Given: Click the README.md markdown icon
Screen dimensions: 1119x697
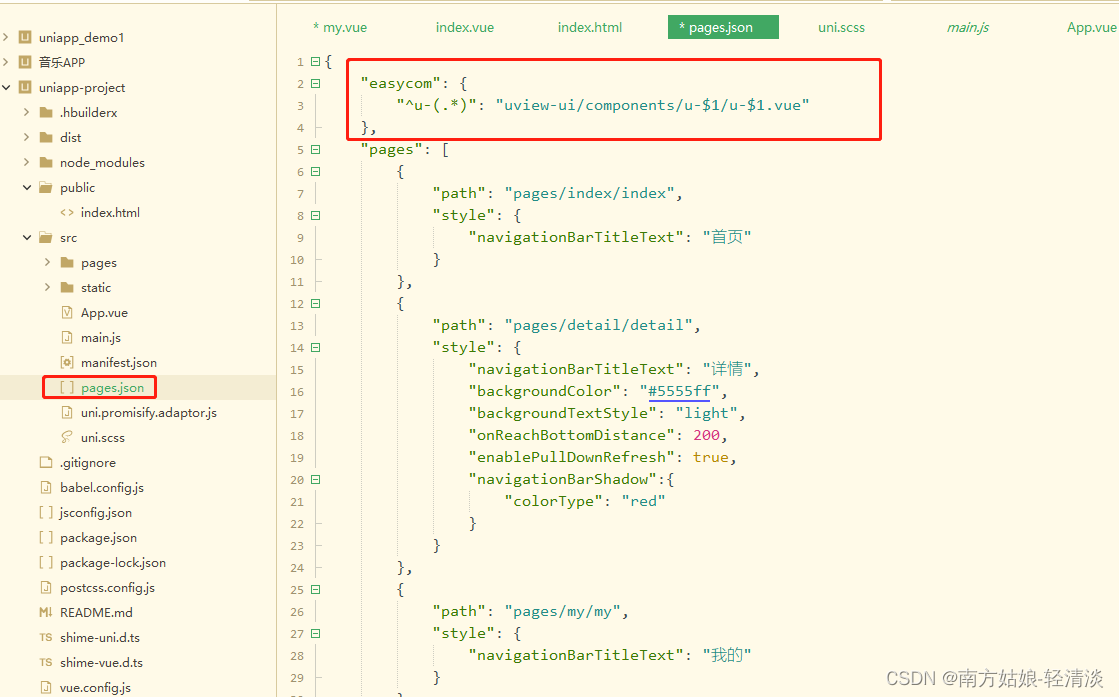Looking at the screenshot, I should (46, 612).
